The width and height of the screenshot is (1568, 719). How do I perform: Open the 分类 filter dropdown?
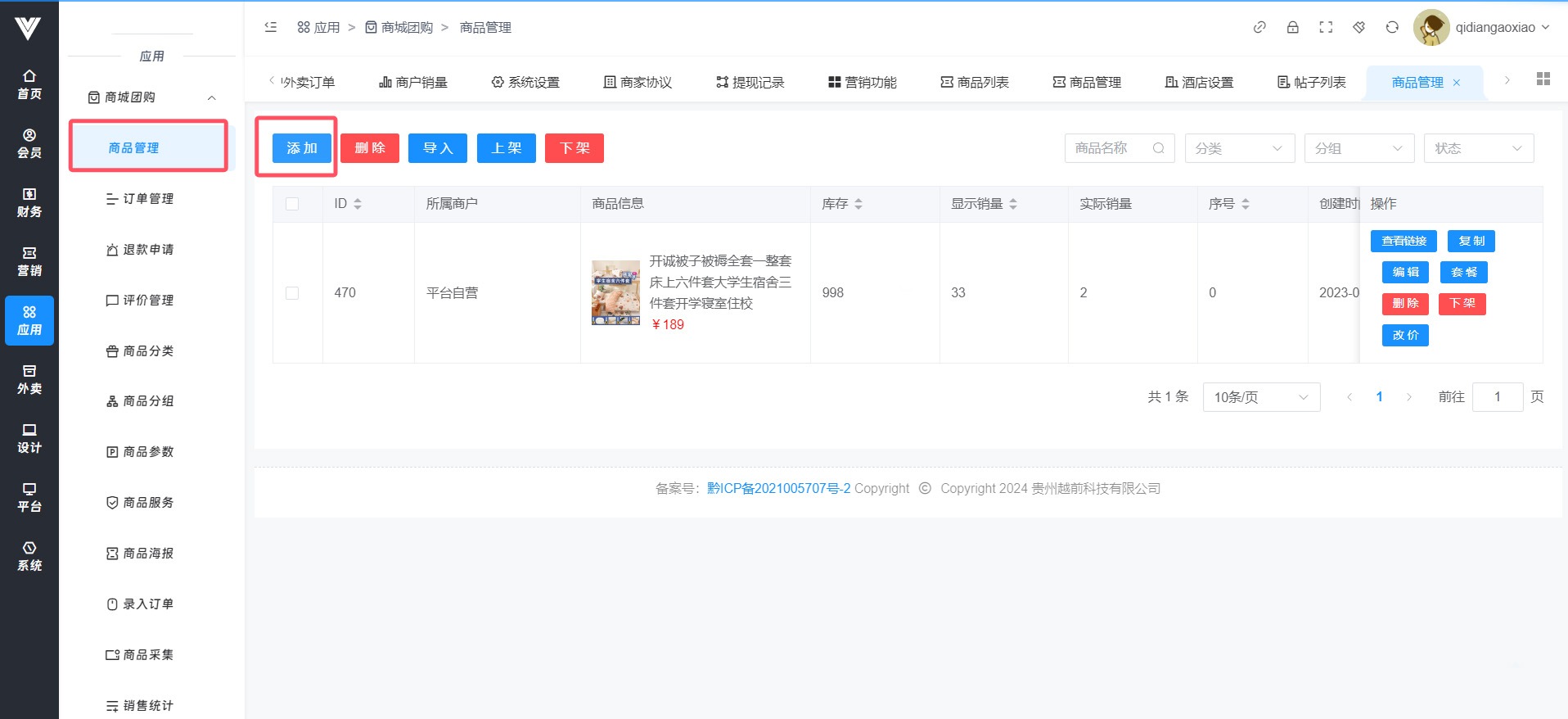pos(1239,148)
